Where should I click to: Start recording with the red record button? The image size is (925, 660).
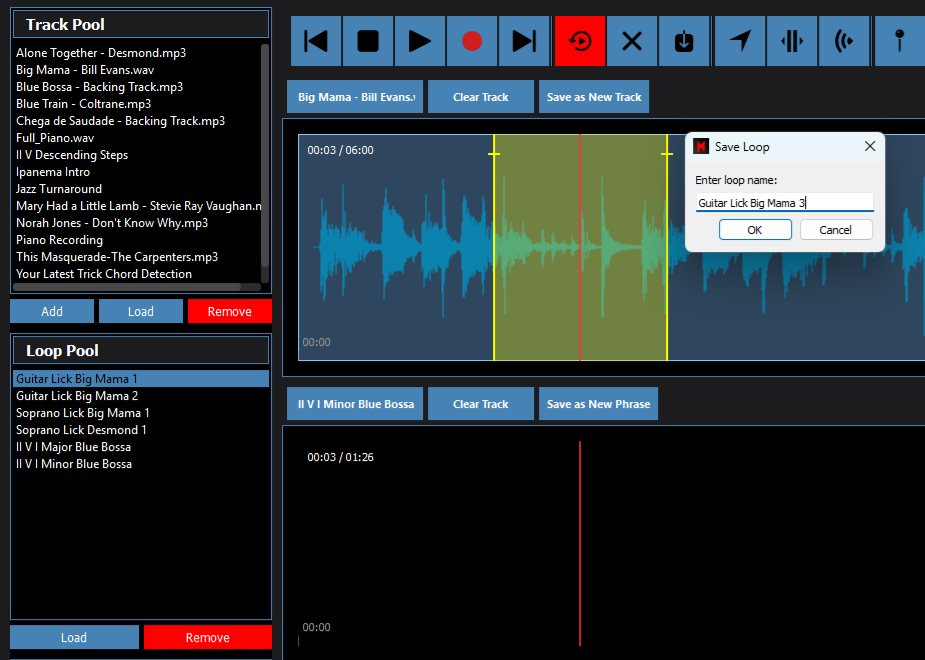tap(472, 41)
